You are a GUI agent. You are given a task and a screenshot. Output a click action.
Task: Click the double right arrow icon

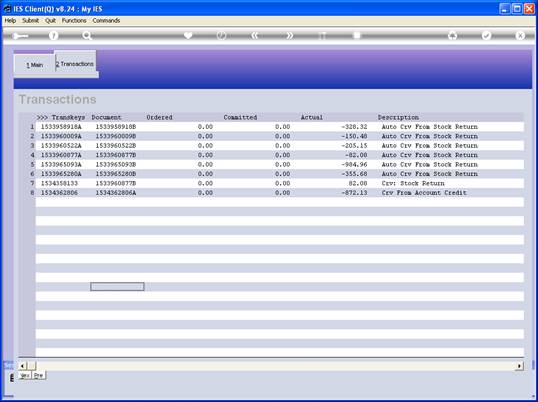coord(290,35)
